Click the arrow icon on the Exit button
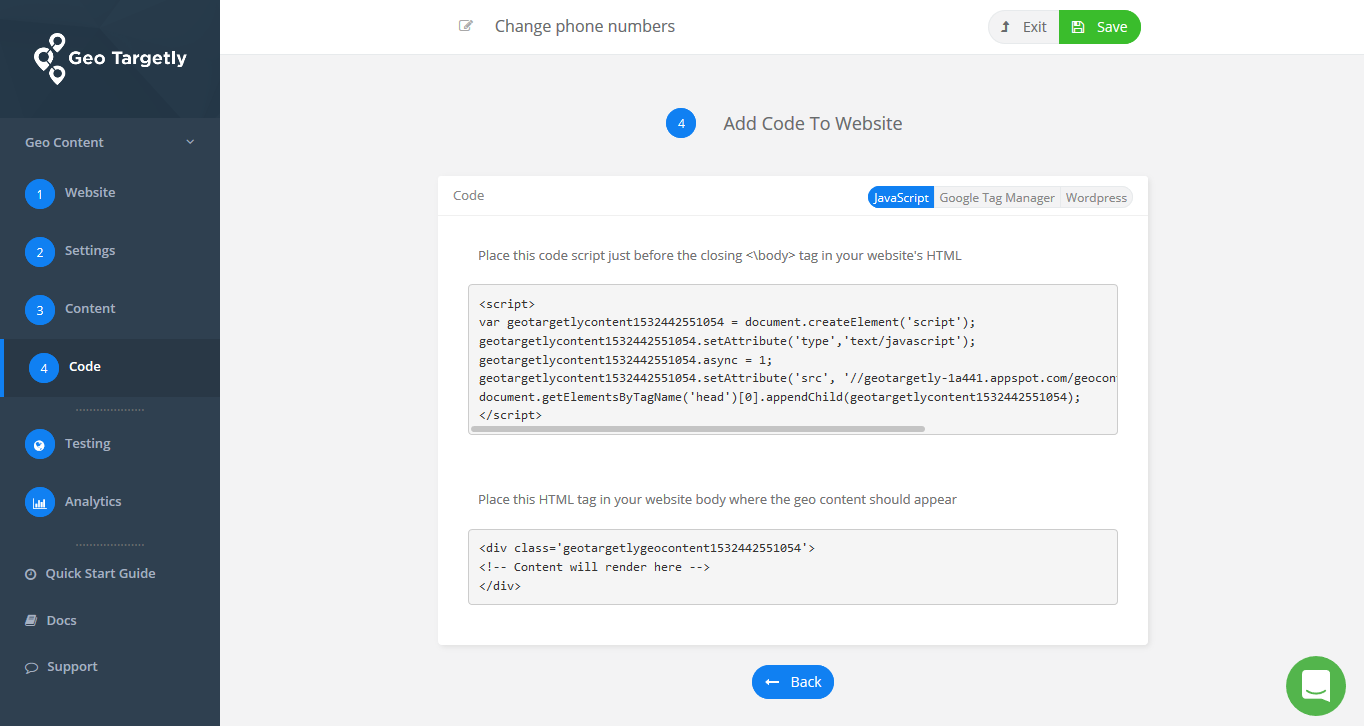This screenshot has width=1364, height=726. 1005,27
